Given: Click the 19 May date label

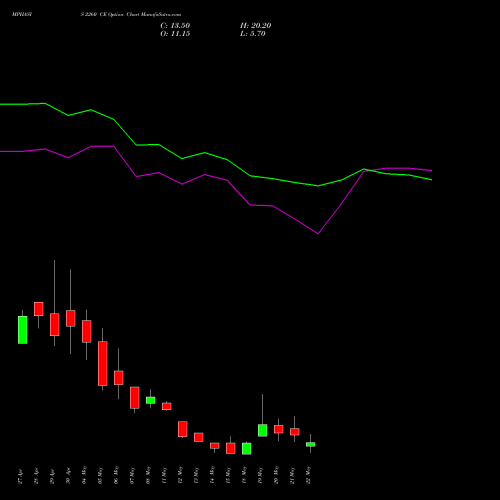Looking at the screenshot, I should tap(260, 475).
